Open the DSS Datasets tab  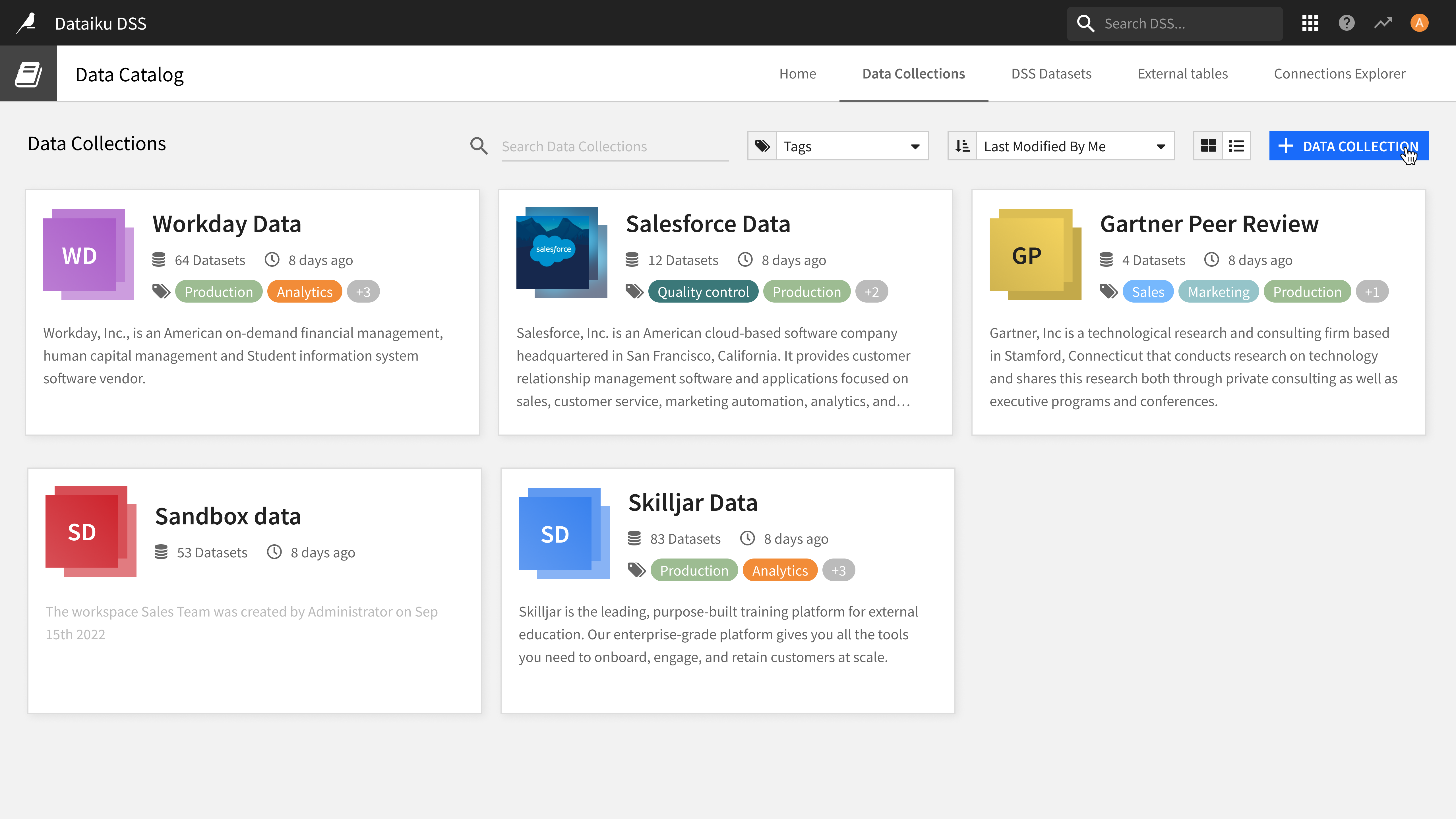(x=1051, y=73)
